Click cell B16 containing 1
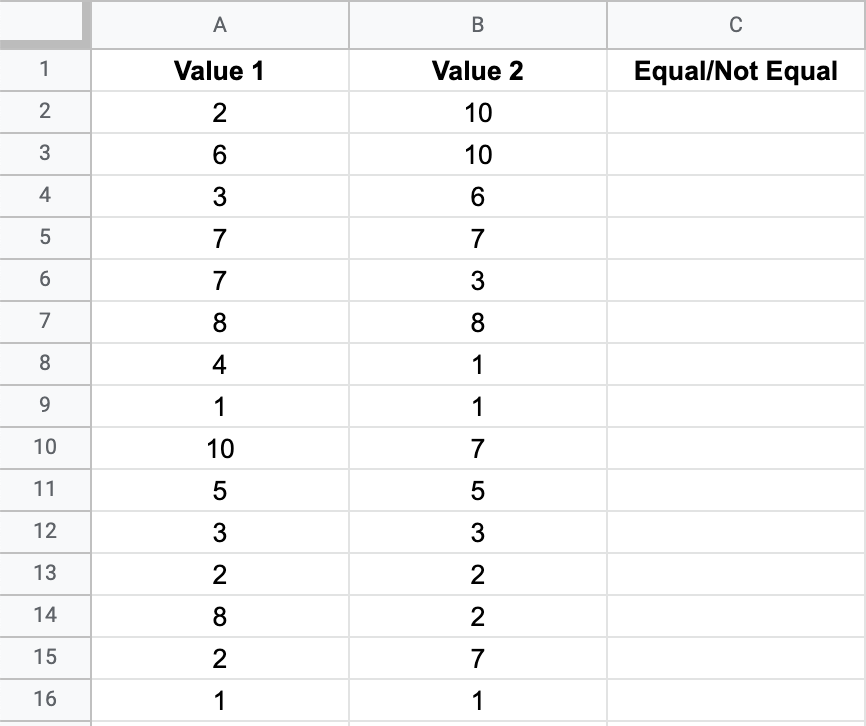866x726 pixels. pos(477,700)
